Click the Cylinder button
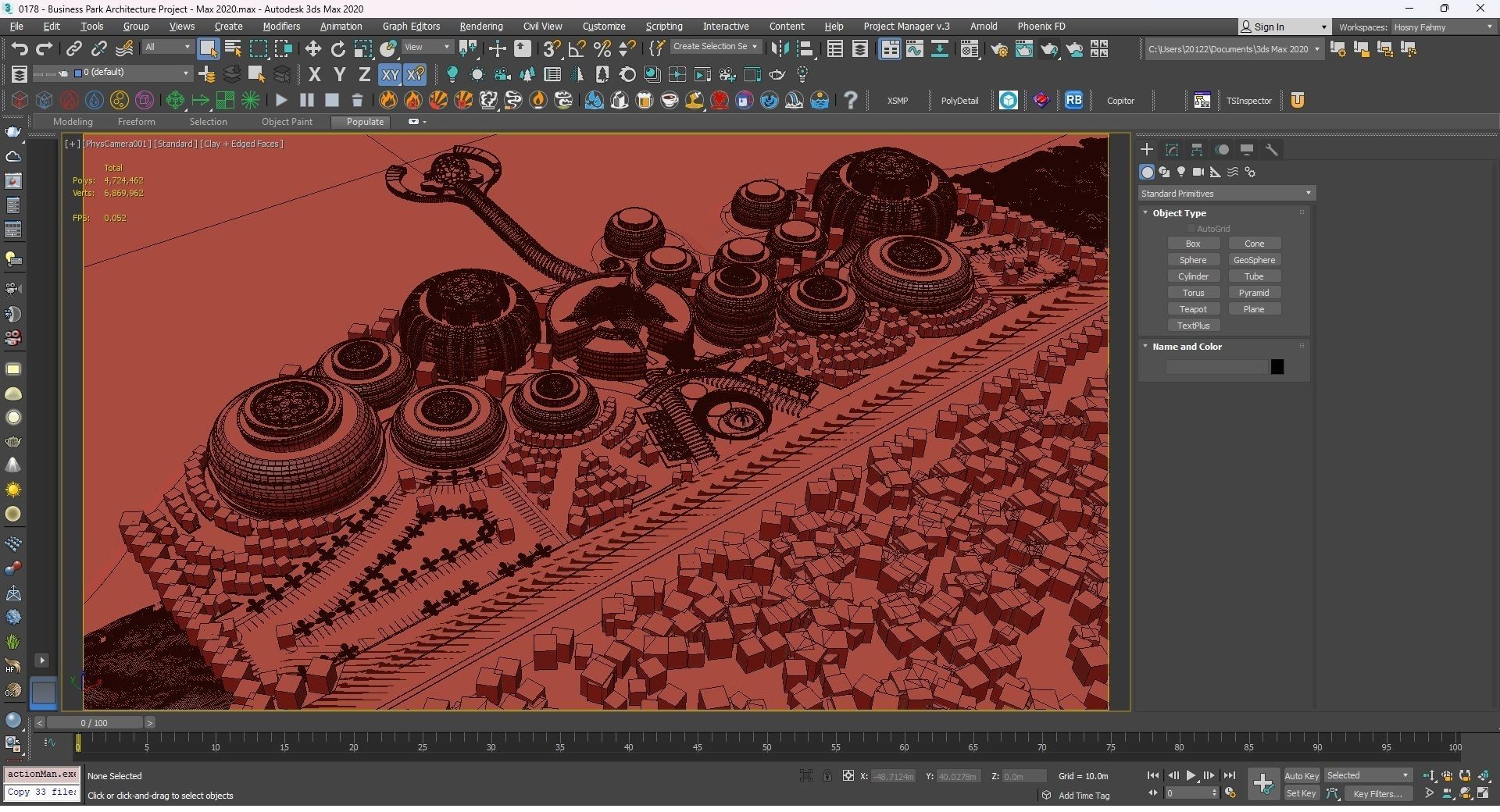Viewport: 1500px width, 812px height. [x=1193, y=276]
